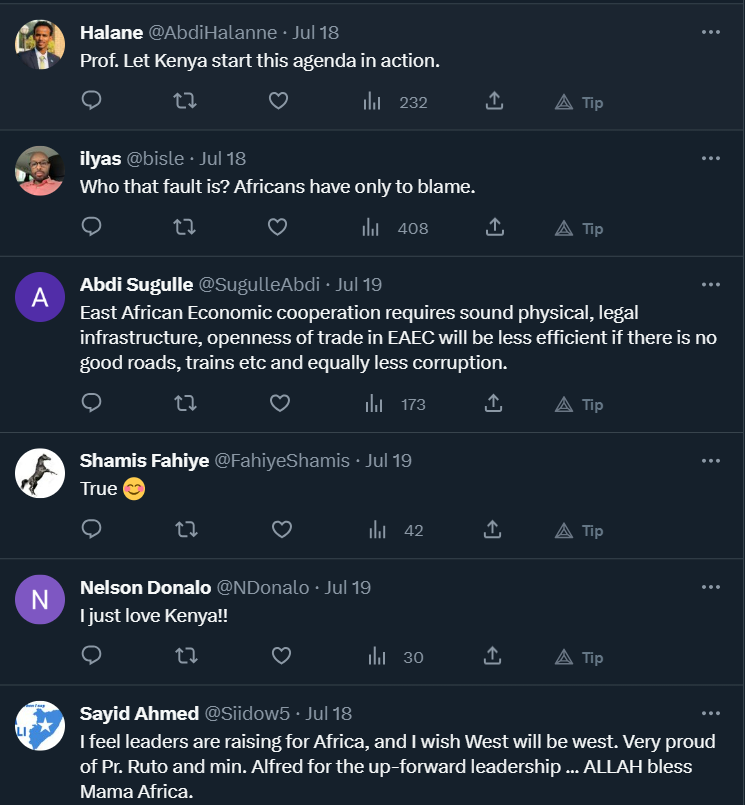Tip Halane for the tweet
Image resolution: width=745 pixels, height=805 pixels.
click(x=579, y=102)
